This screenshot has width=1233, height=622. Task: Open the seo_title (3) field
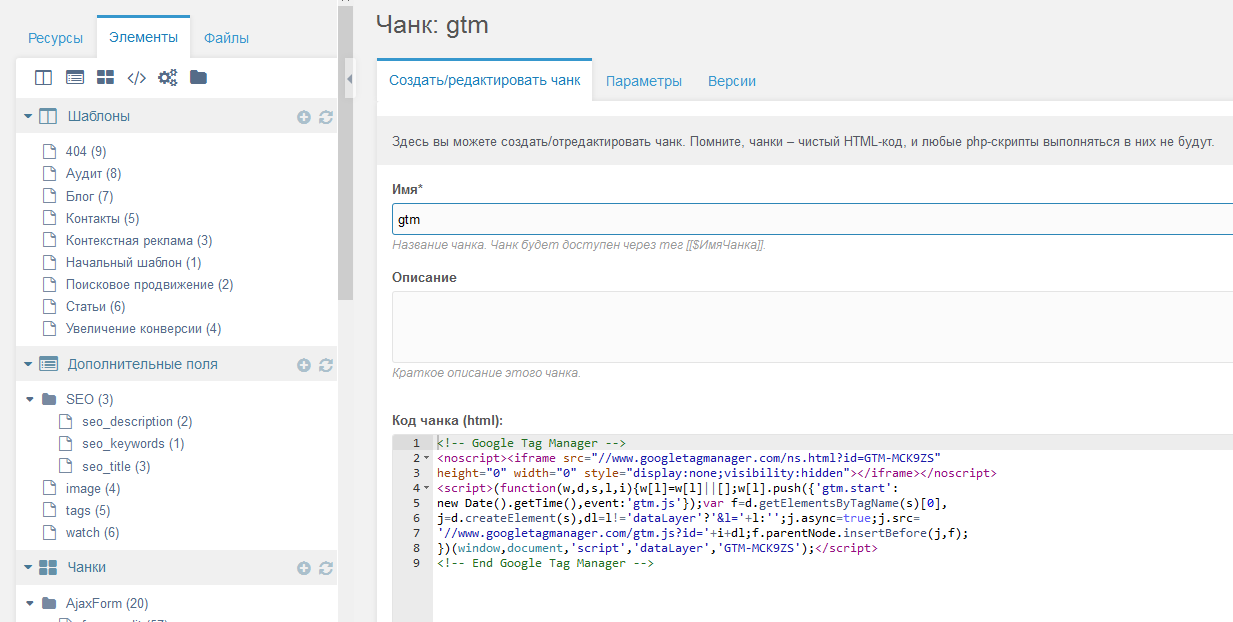tap(116, 466)
